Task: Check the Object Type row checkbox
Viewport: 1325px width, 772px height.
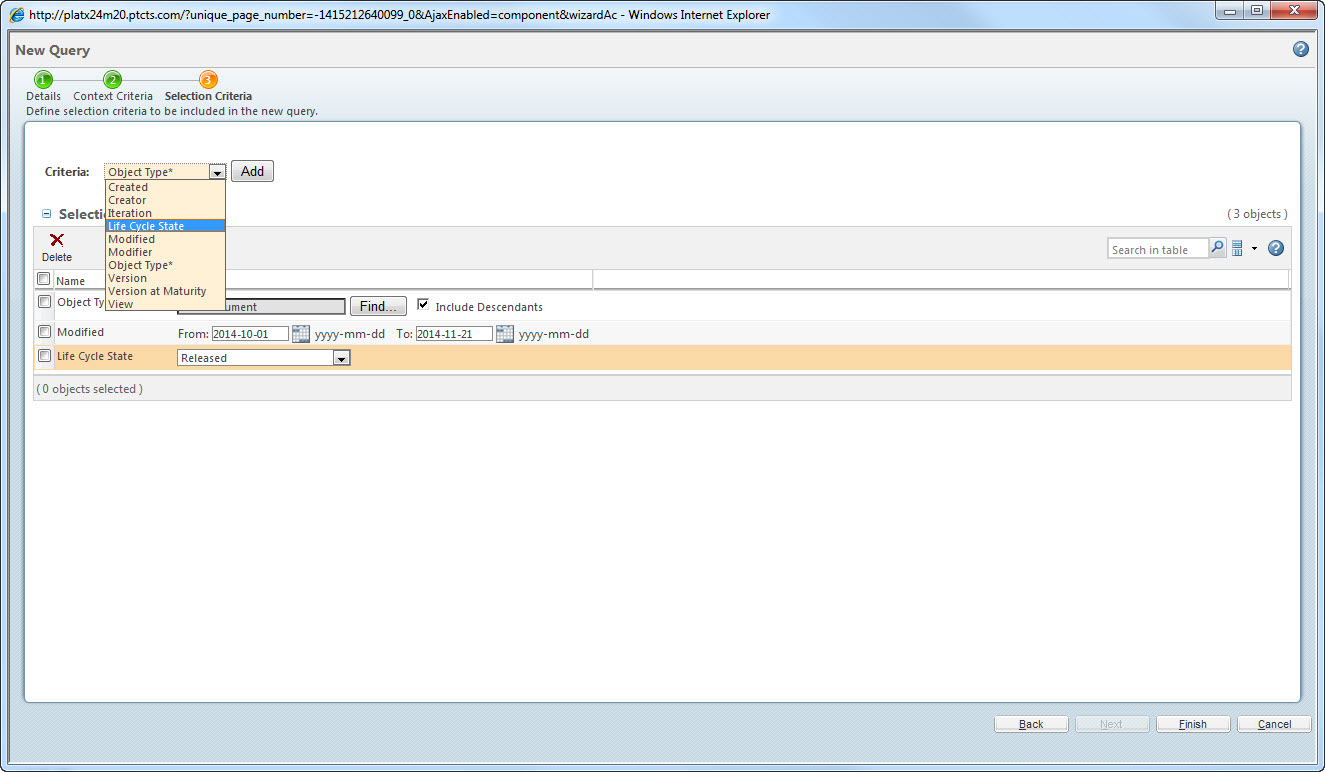Action: point(44,301)
